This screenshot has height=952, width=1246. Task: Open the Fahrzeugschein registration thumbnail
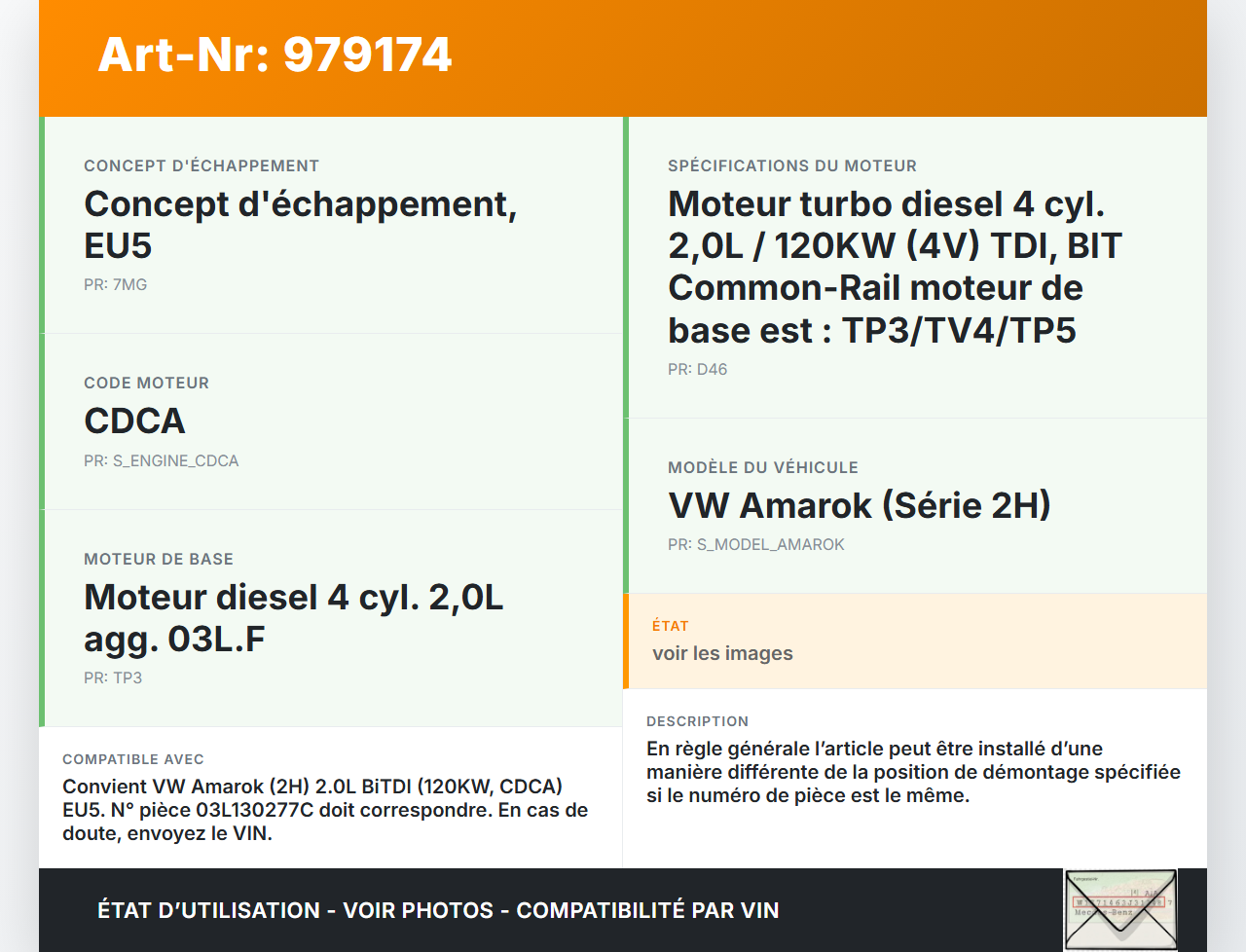click(1120, 908)
